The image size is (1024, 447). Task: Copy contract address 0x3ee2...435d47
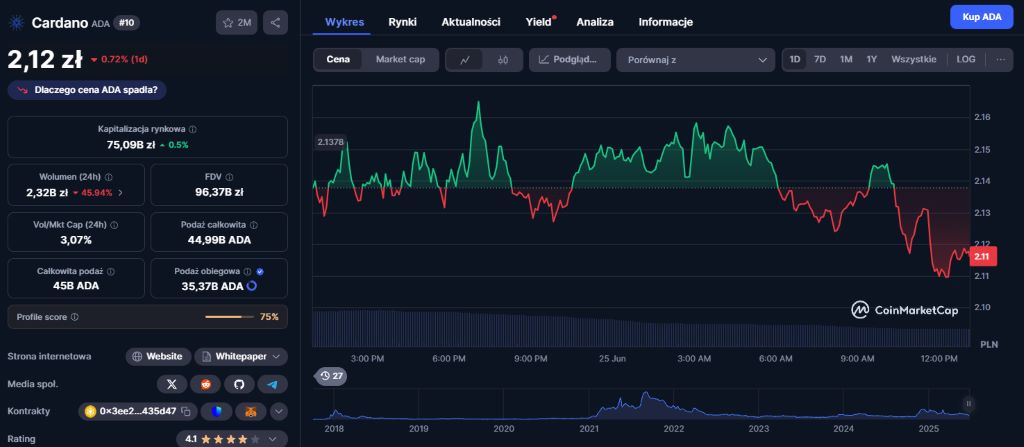[185, 411]
